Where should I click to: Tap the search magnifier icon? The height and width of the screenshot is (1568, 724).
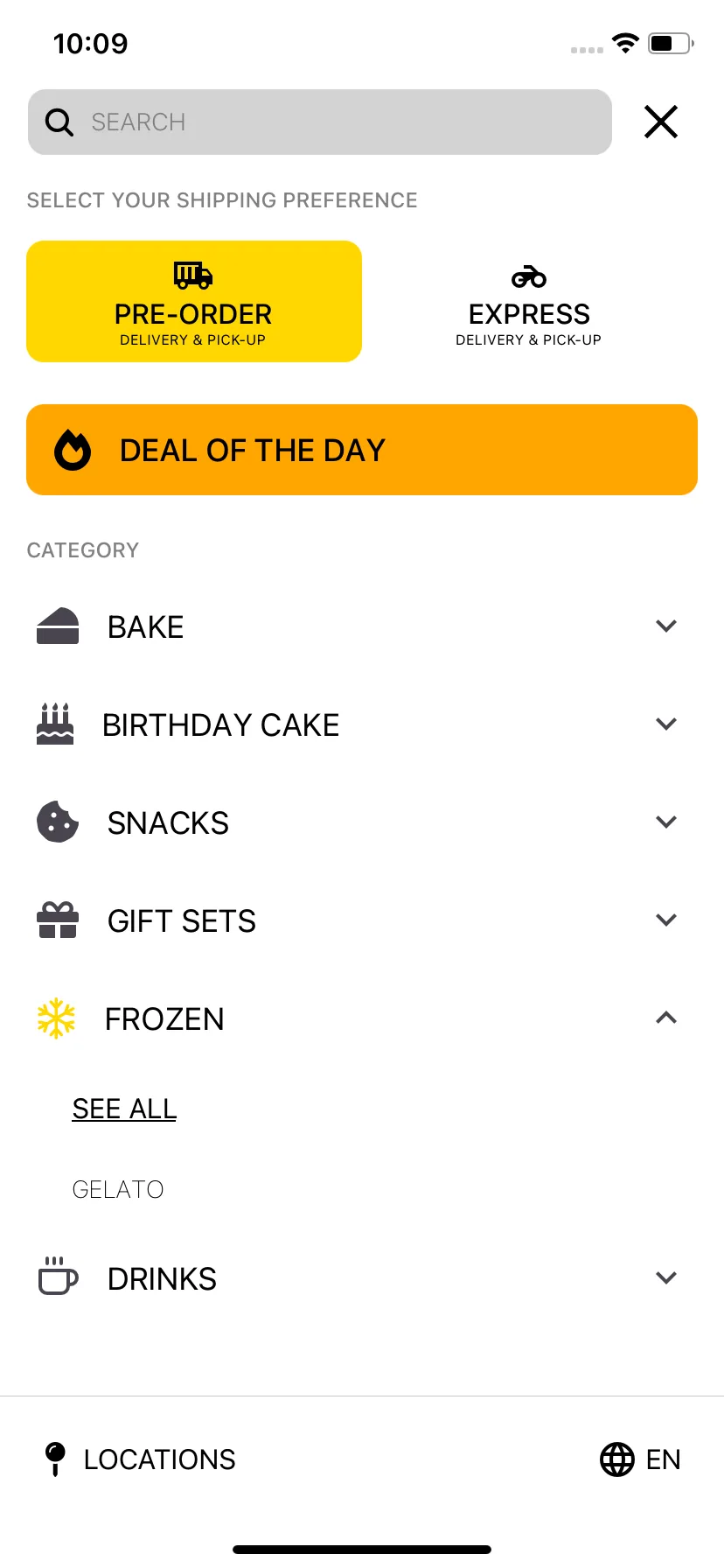(59, 122)
